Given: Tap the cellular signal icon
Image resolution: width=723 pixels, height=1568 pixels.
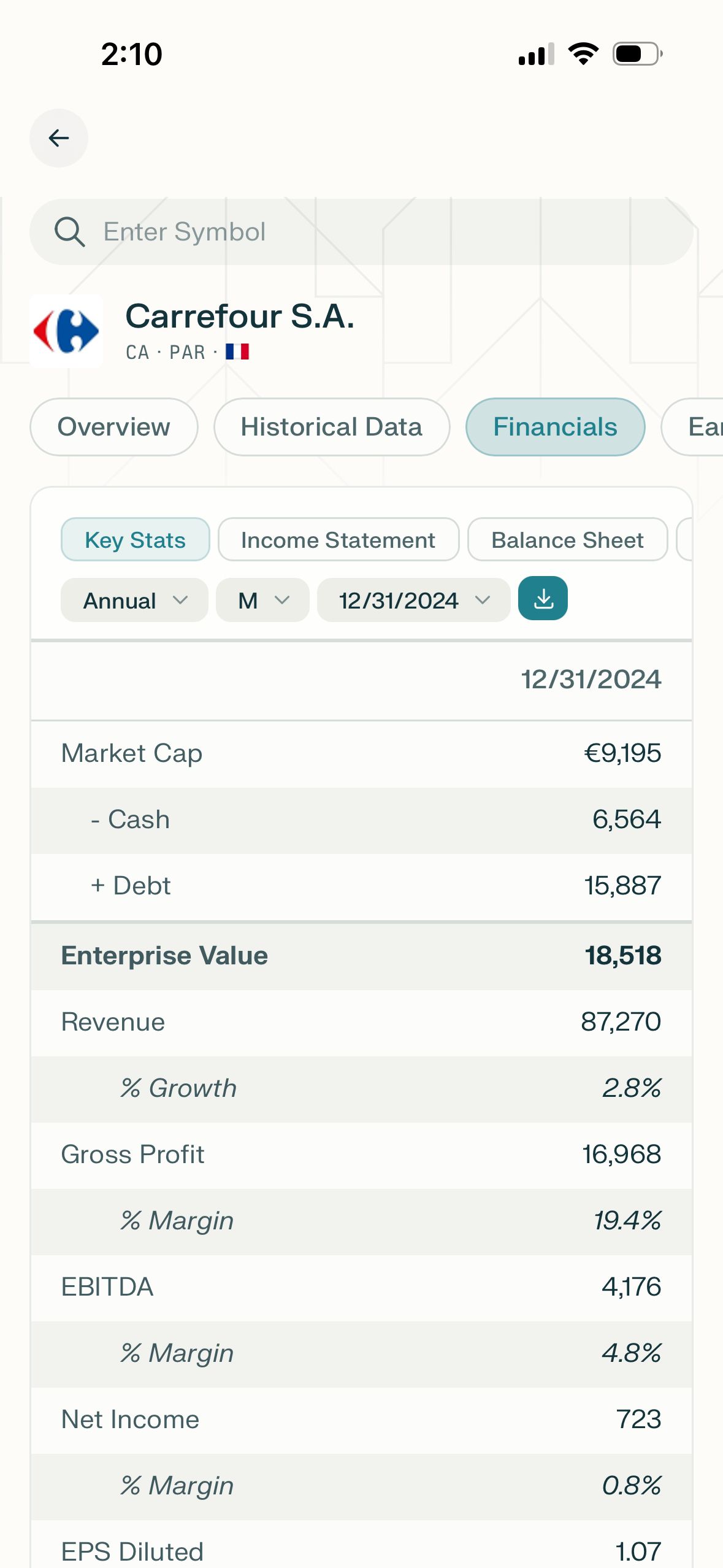Looking at the screenshot, I should click(x=536, y=54).
